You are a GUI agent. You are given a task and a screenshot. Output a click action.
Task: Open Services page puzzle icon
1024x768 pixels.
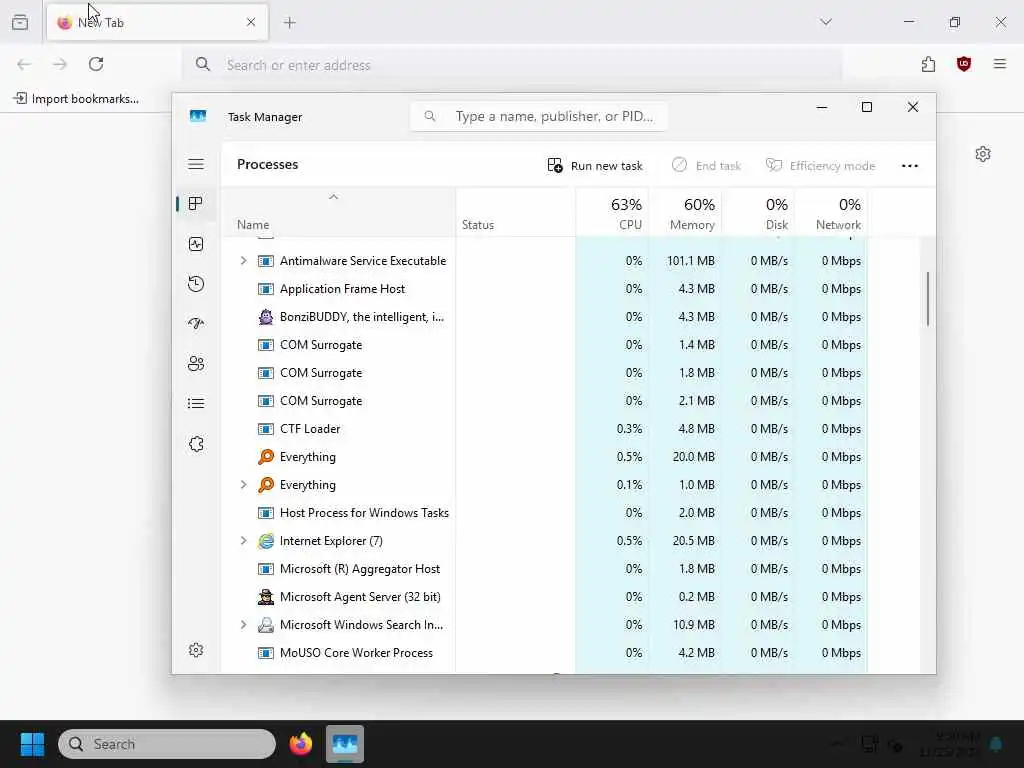196,444
